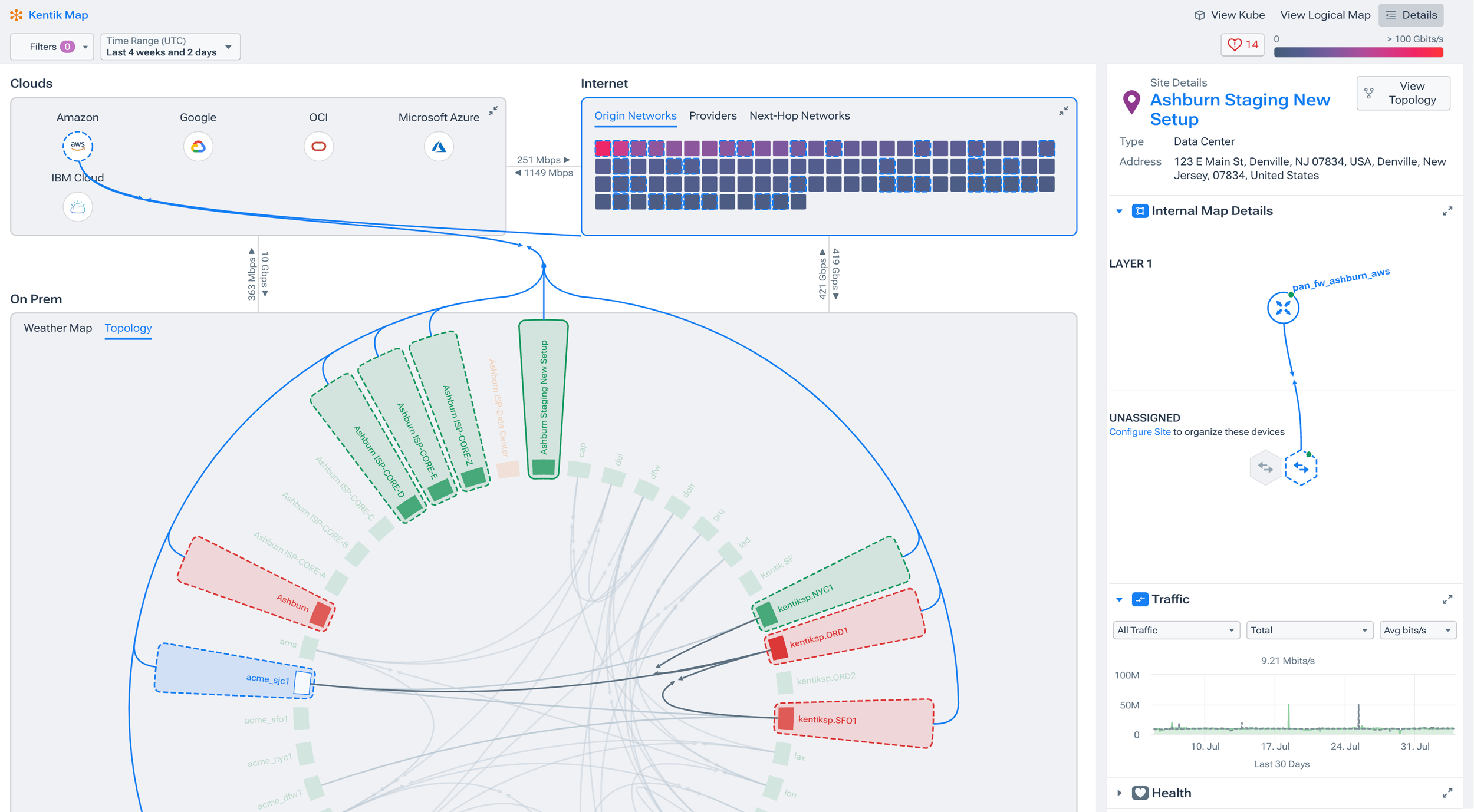Click the Google Cloud icon
1474x812 pixels.
coord(198,146)
